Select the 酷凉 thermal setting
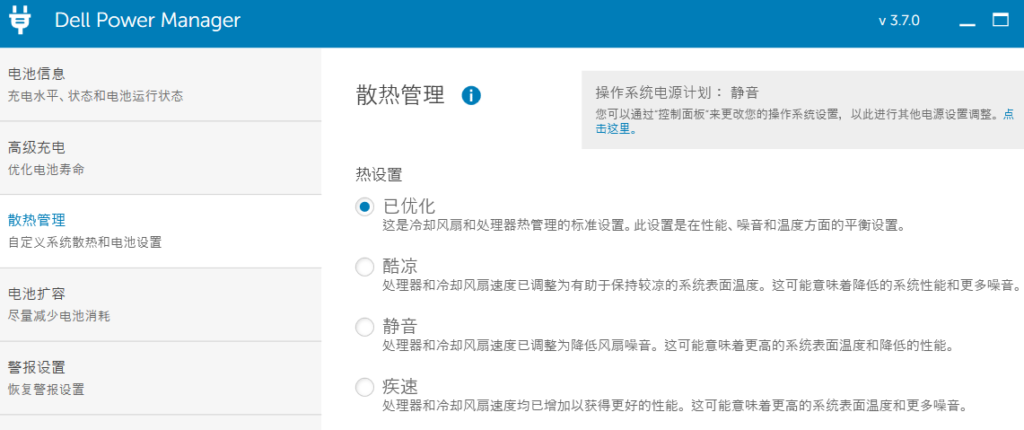This screenshot has width=1024, height=430. tap(364, 267)
